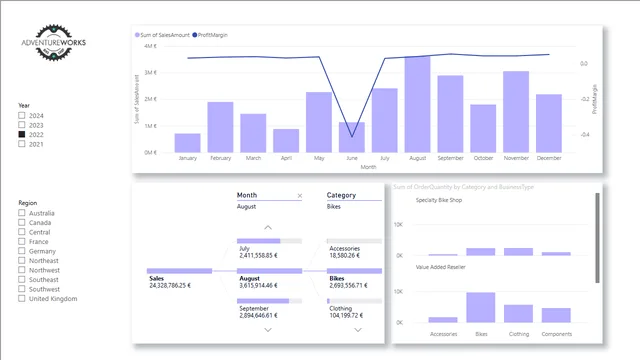Filter region by Australia checkbox

click(x=22, y=213)
